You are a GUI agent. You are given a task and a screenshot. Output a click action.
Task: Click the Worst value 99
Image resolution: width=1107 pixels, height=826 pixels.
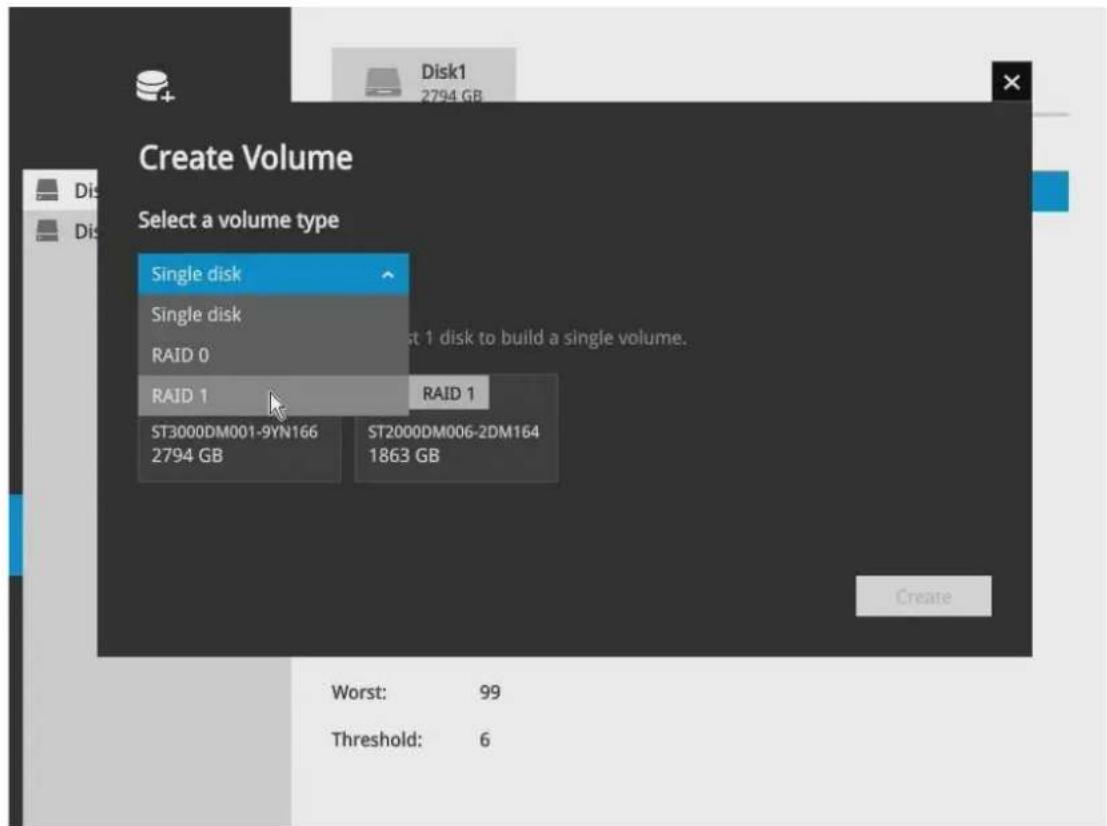pyautogui.click(x=490, y=692)
